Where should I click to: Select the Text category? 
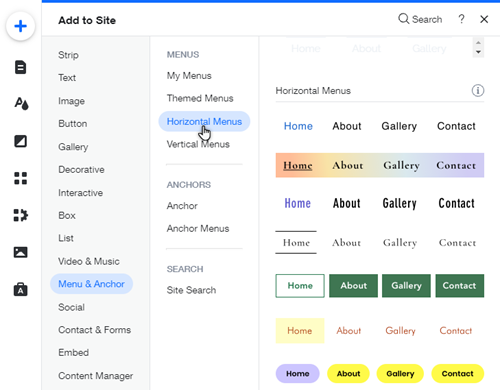[x=67, y=77]
